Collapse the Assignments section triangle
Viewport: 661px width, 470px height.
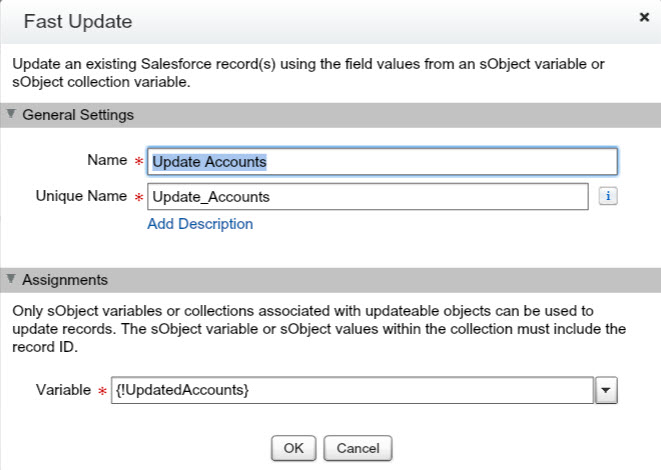coord(11,280)
